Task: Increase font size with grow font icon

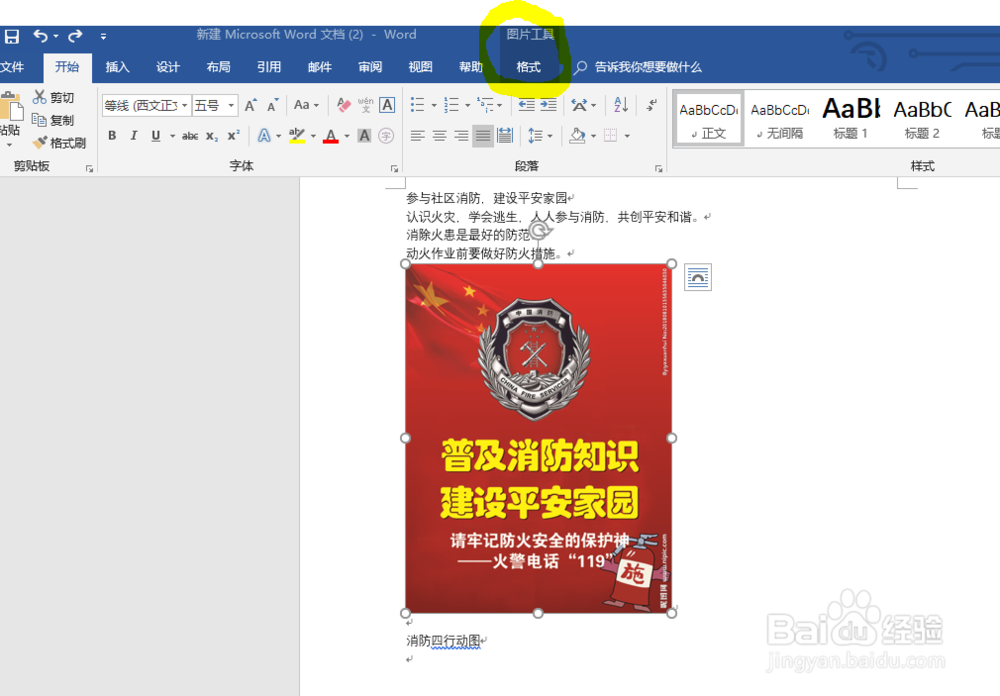Action: click(251, 105)
